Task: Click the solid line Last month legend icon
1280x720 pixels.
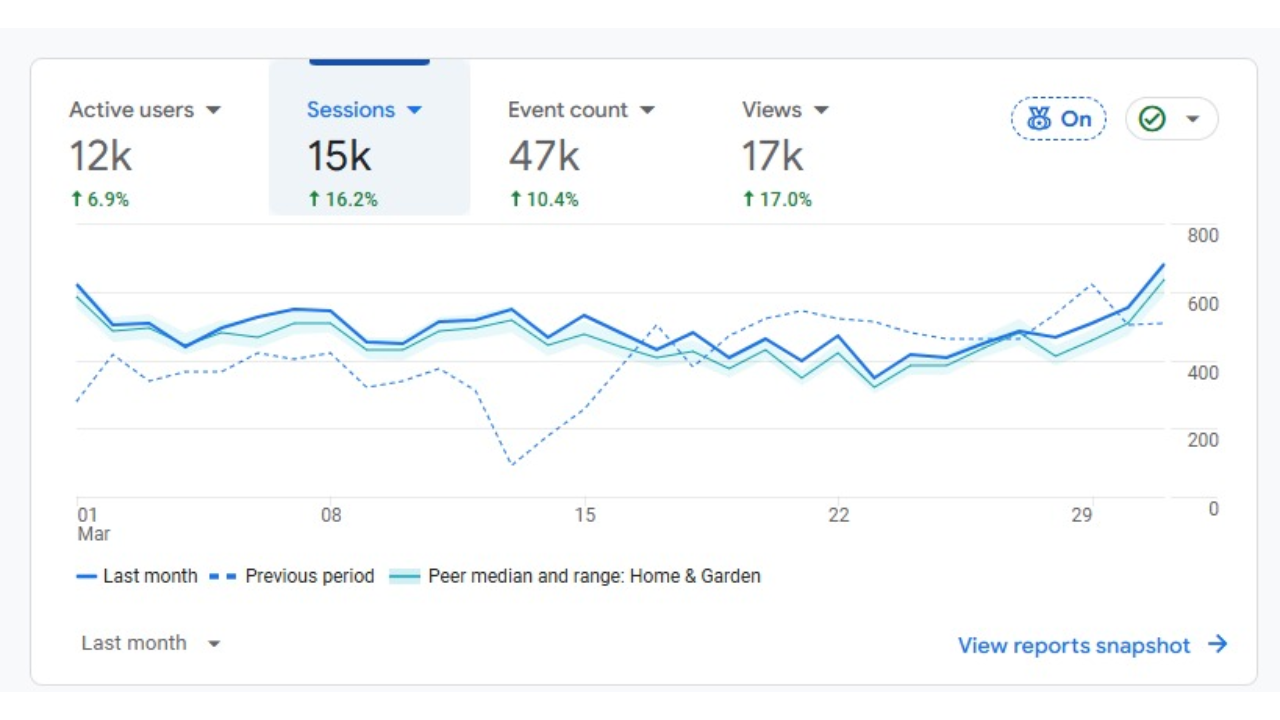Action: (x=87, y=577)
